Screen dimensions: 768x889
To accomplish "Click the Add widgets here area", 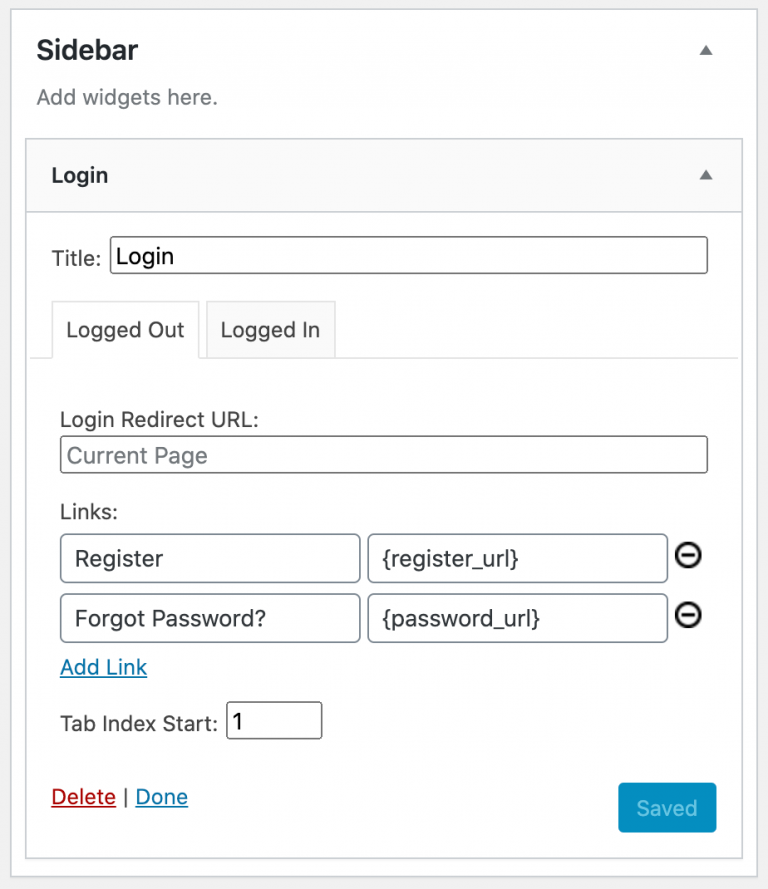I will pyautogui.click(x=126, y=97).
